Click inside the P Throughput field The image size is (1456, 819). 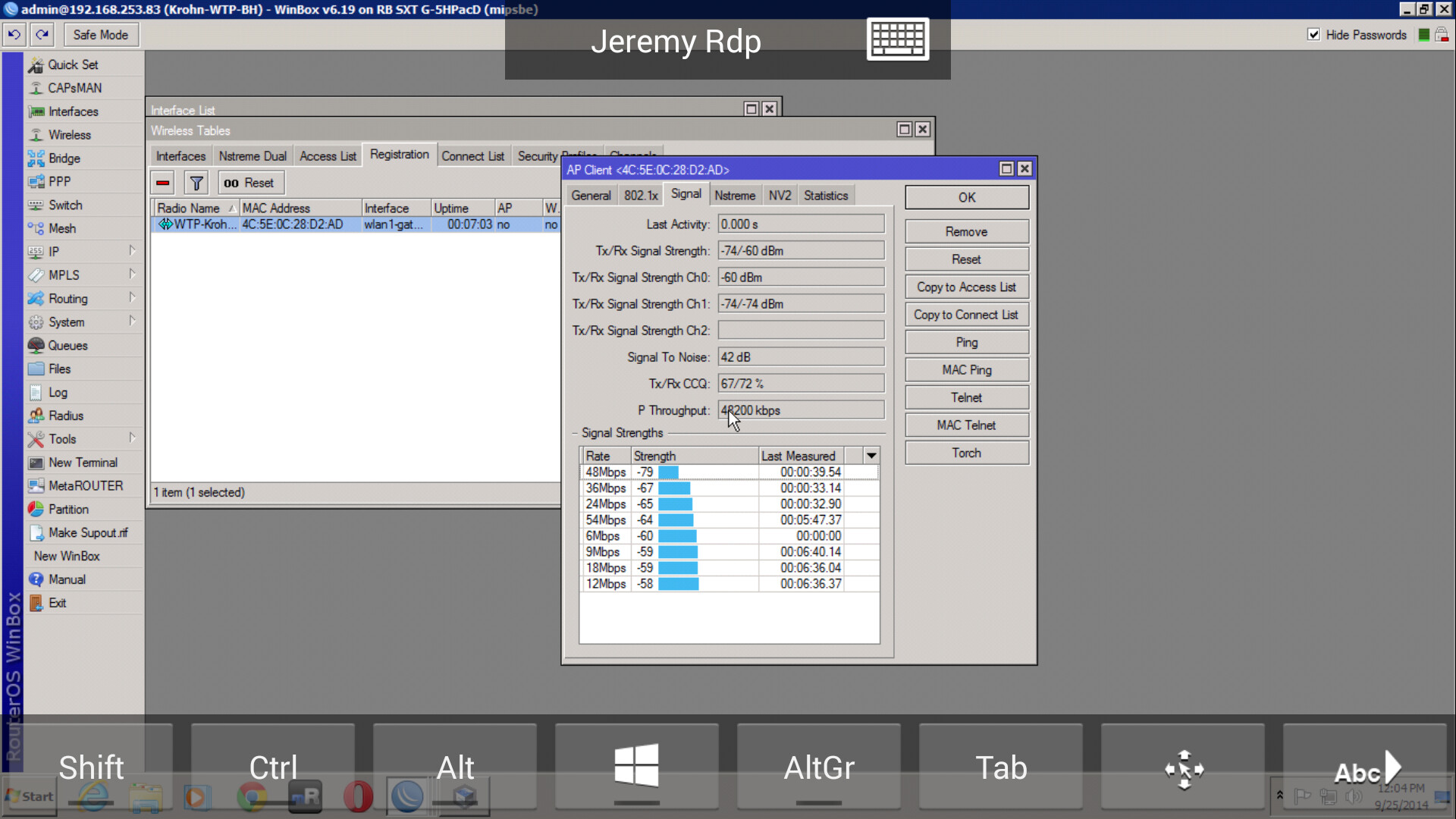pyautogui.click(x=801, y=409)
